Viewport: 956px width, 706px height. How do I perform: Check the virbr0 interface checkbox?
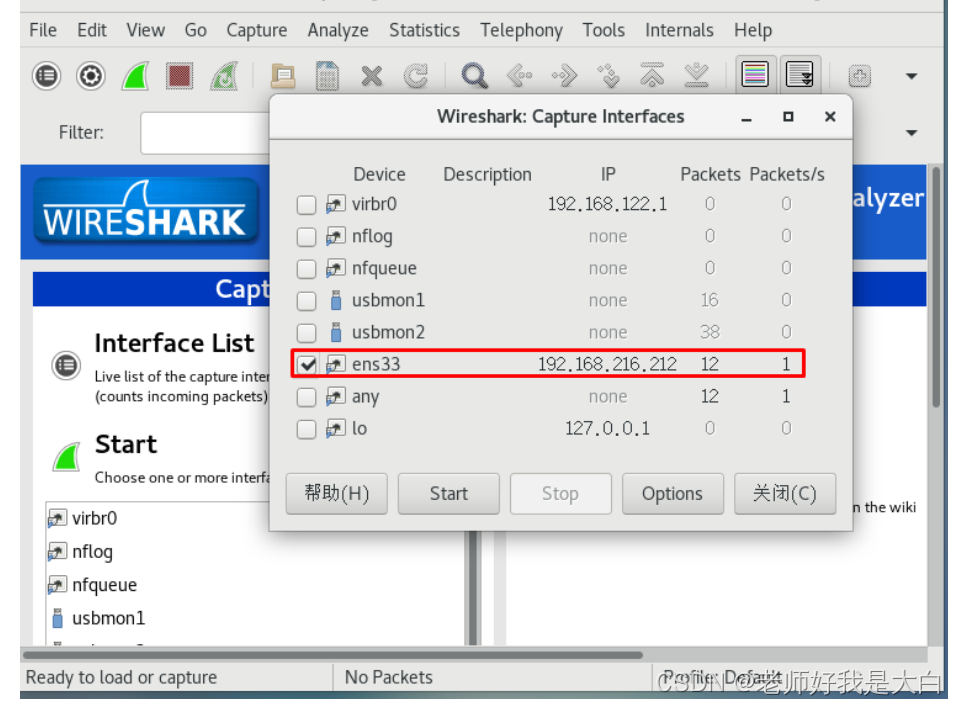pos(306,205)
